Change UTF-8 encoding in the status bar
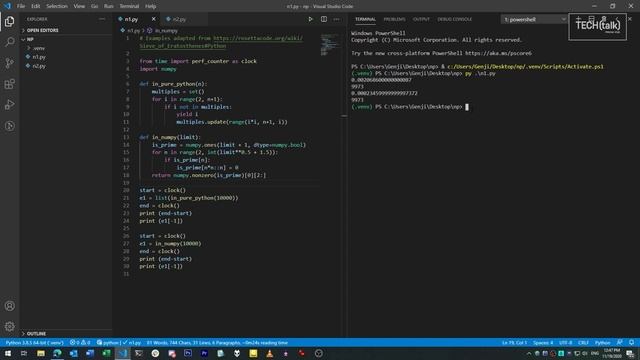The image size is (640, 360). tap(565, 342)
